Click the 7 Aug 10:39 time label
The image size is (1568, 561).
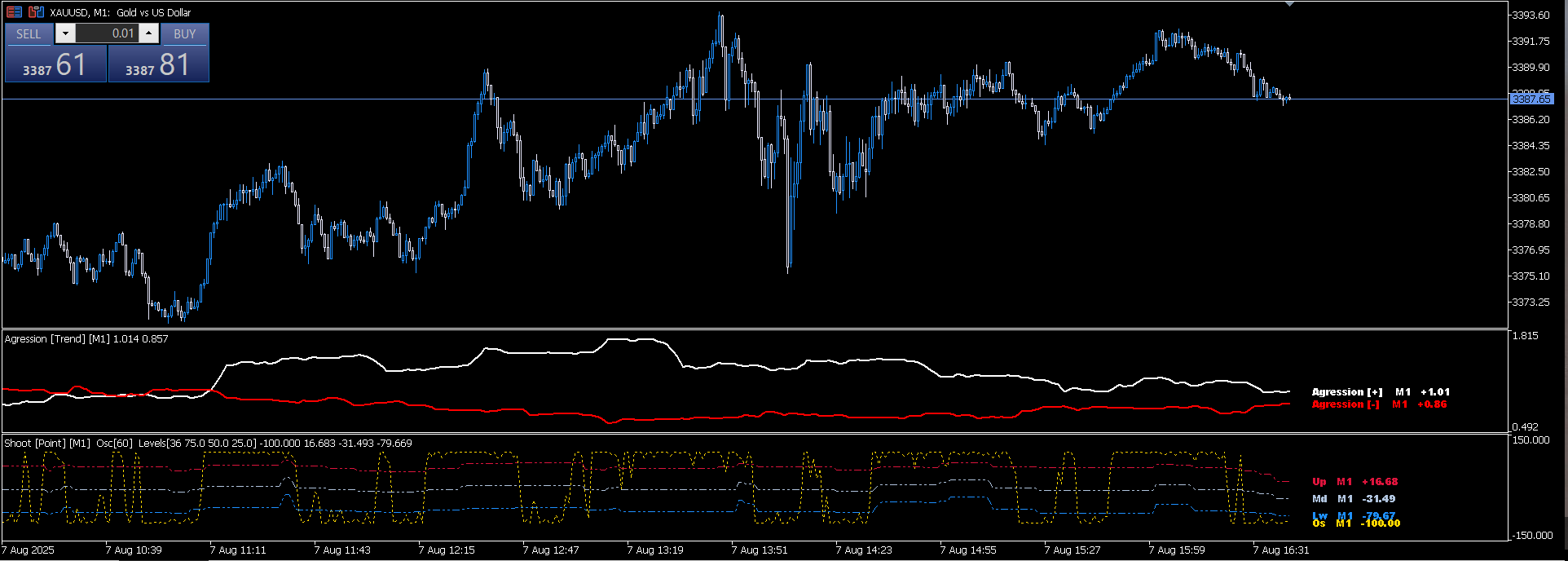[x=134, y=550]
